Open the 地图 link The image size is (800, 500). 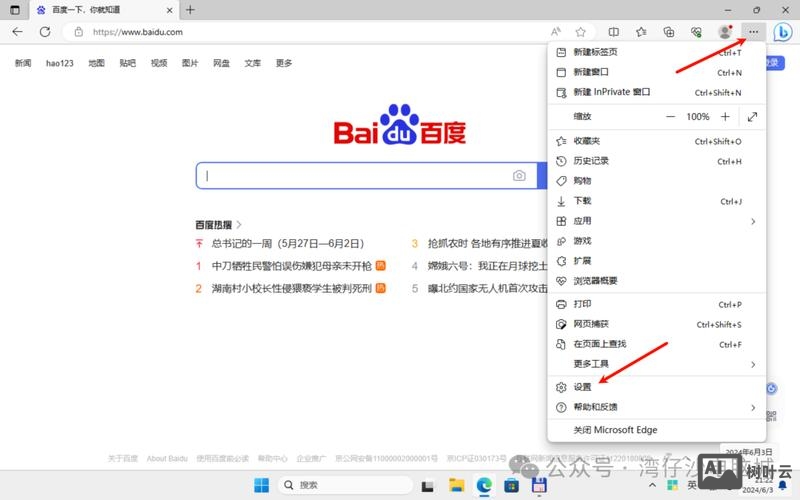pyautogui.click(x=96, y=63)
